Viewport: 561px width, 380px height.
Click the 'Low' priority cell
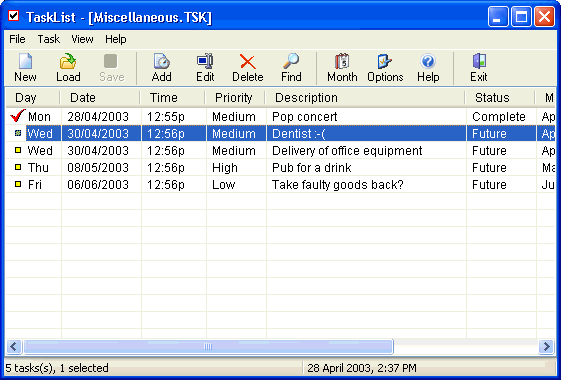(224, 185)
